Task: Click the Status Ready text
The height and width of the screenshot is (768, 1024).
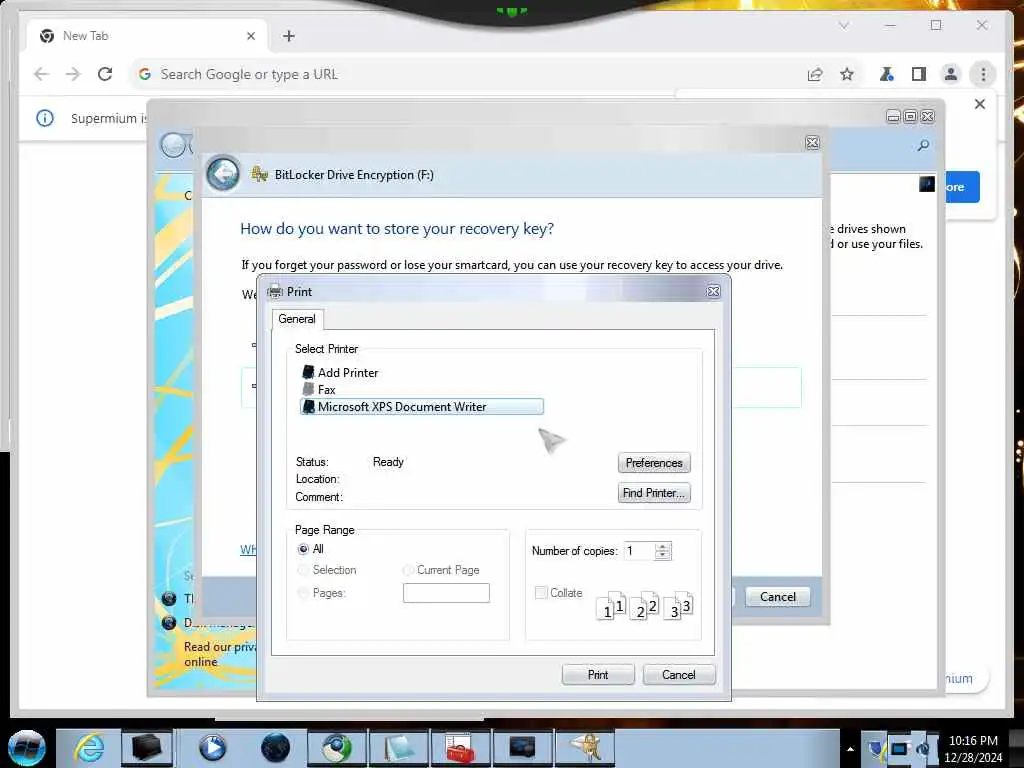Action: (388, 462)
